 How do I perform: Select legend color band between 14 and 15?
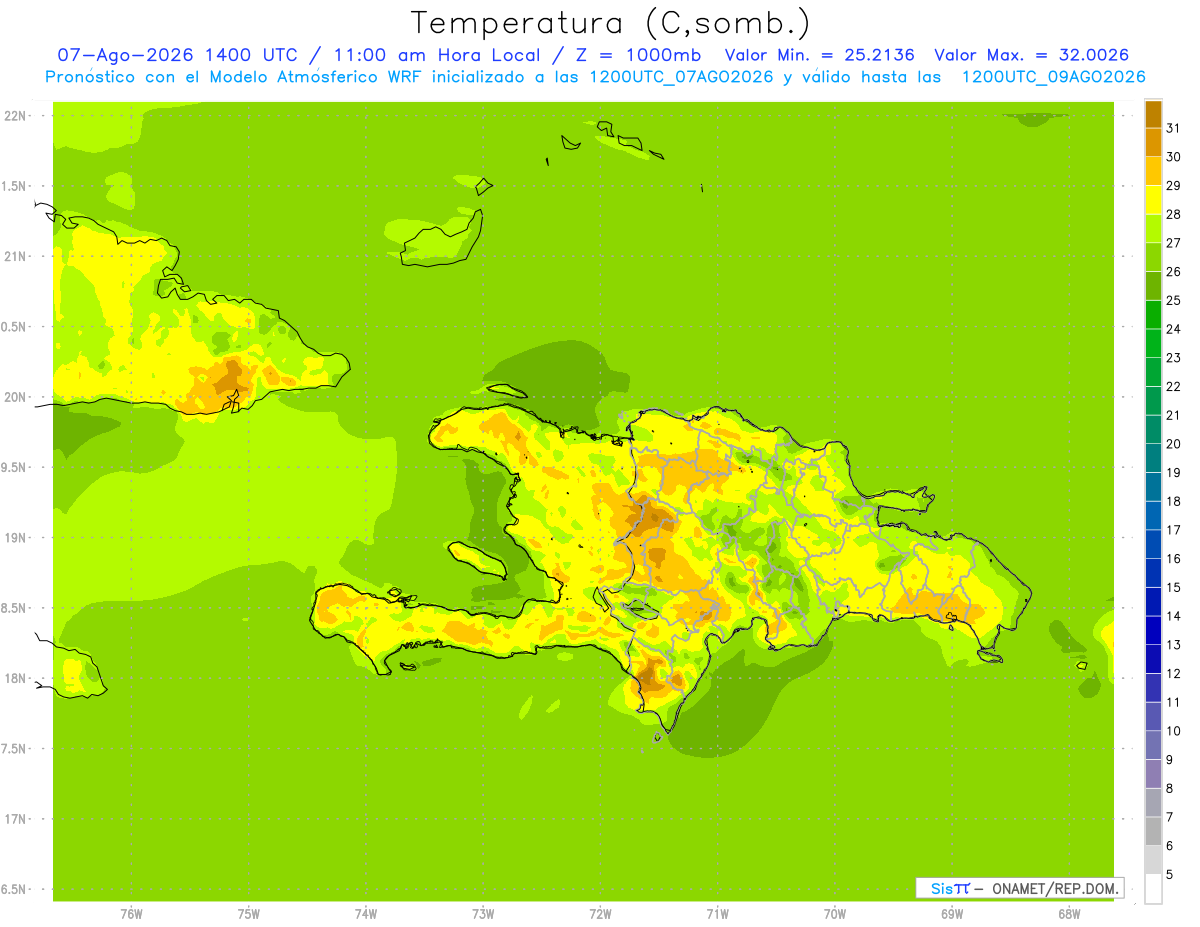1153,602
